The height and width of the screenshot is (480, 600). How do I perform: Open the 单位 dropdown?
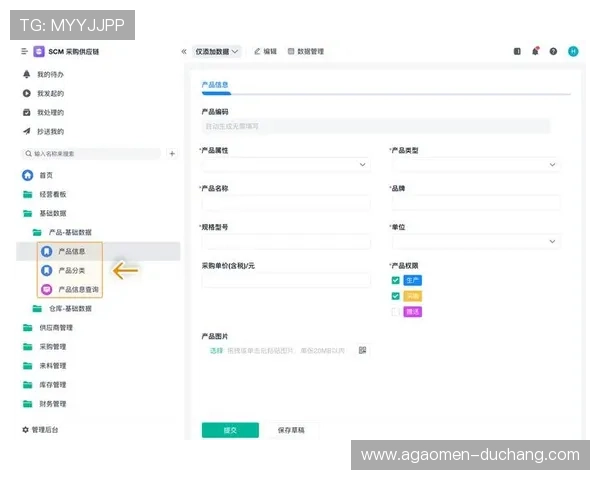[476, 242]
